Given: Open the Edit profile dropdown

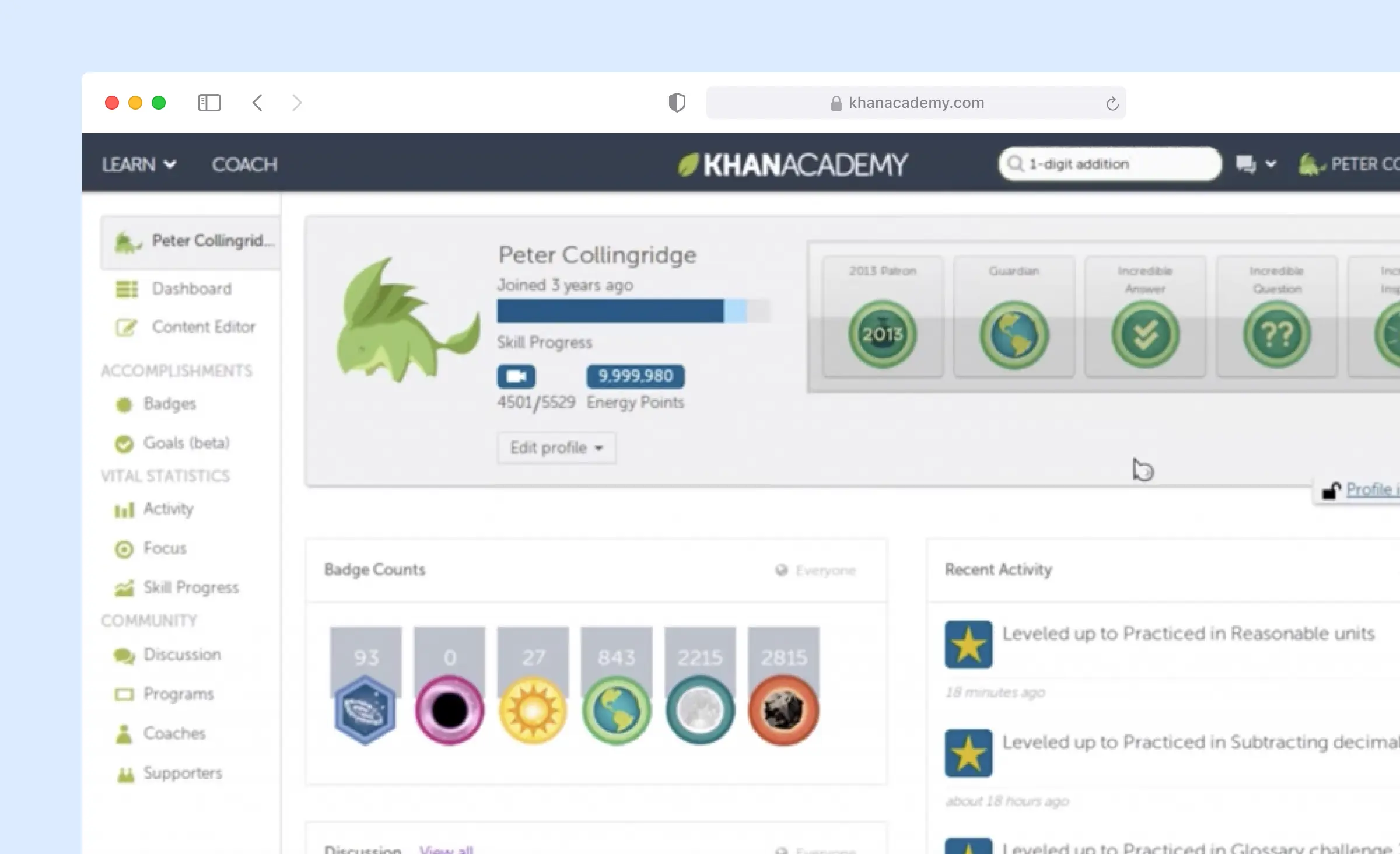Looking at the screenshot, I should [556, 447].
